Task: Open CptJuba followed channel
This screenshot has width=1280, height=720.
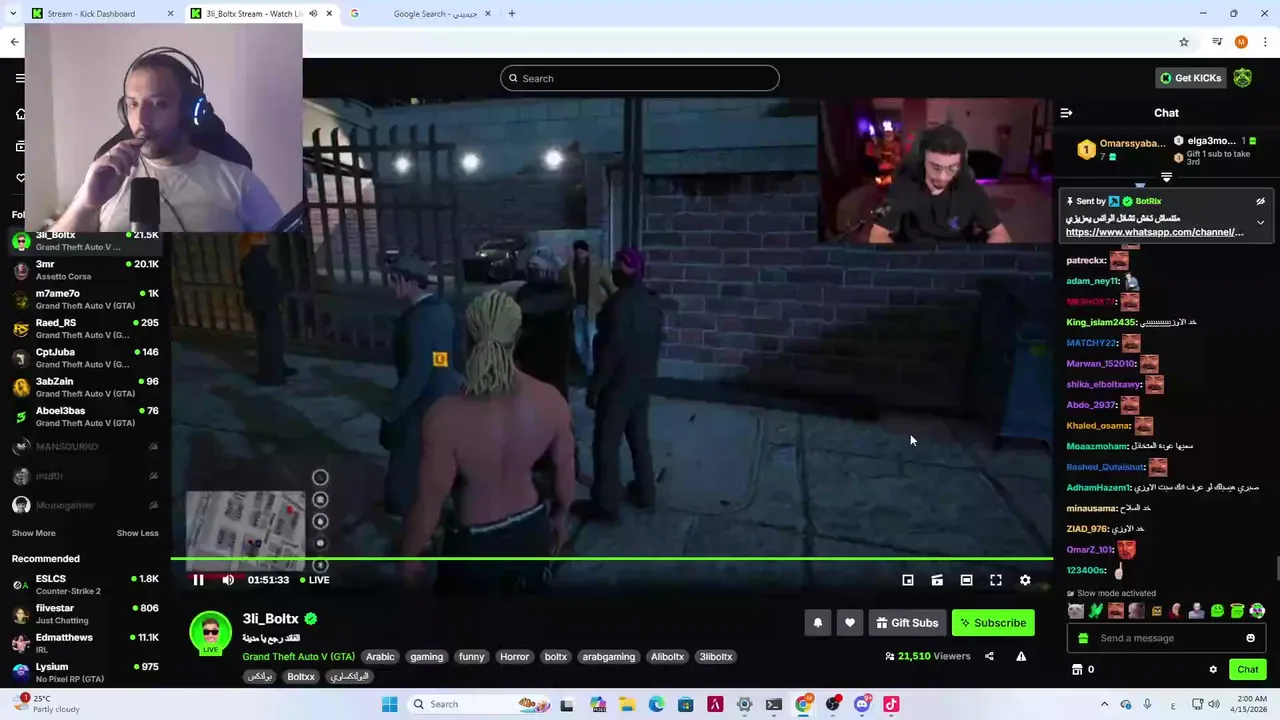Action: [x=85, y=358]
